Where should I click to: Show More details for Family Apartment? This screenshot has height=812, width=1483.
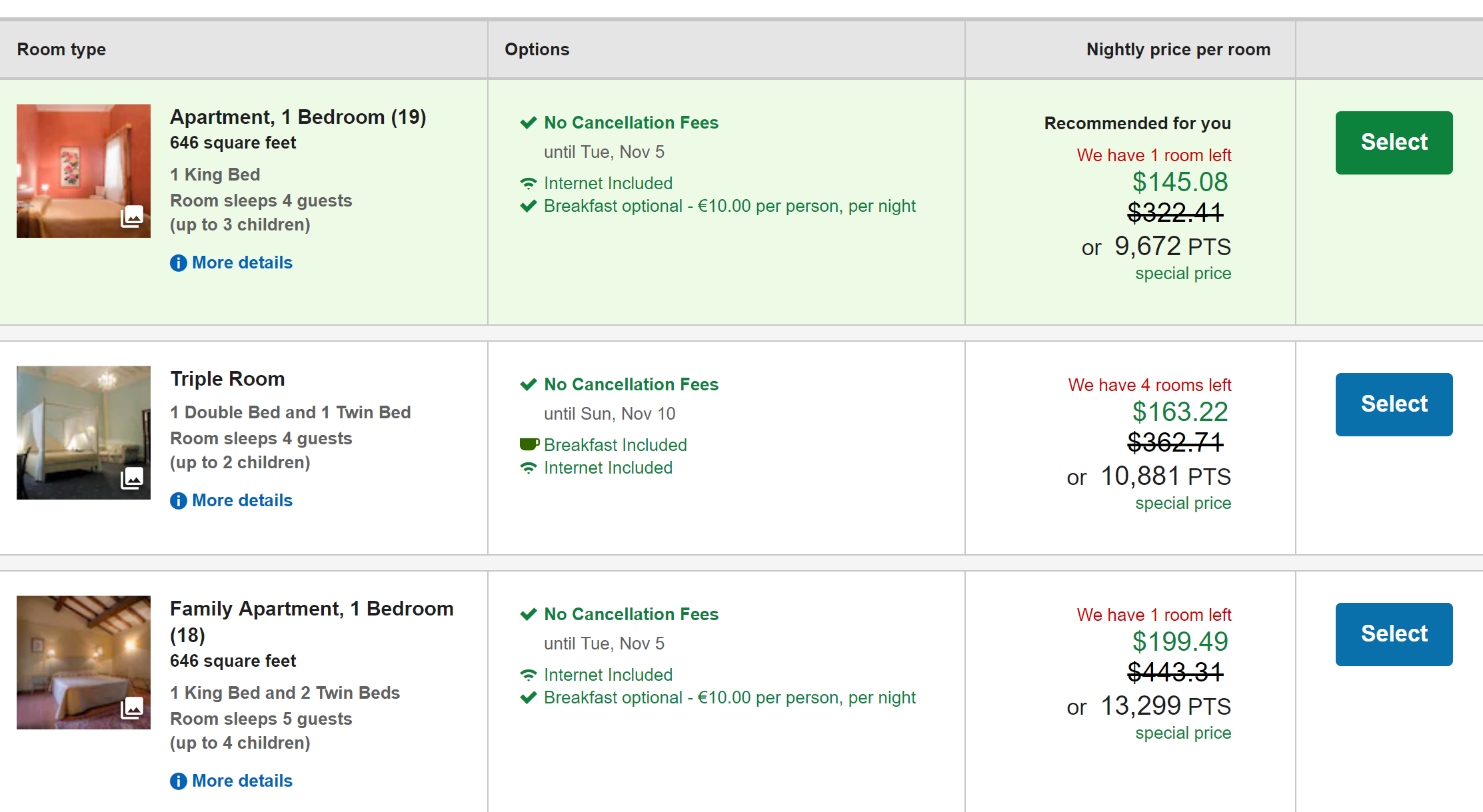click(242, 781)
